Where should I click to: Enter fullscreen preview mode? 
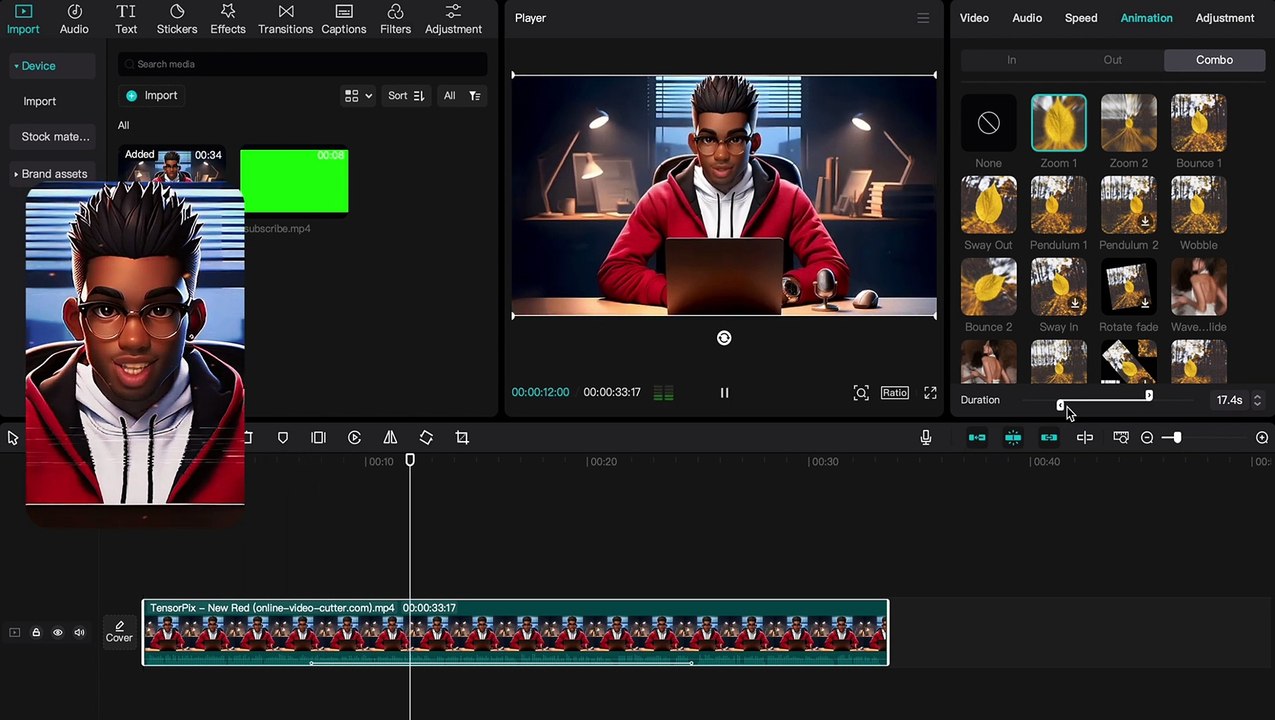(930, 393)
